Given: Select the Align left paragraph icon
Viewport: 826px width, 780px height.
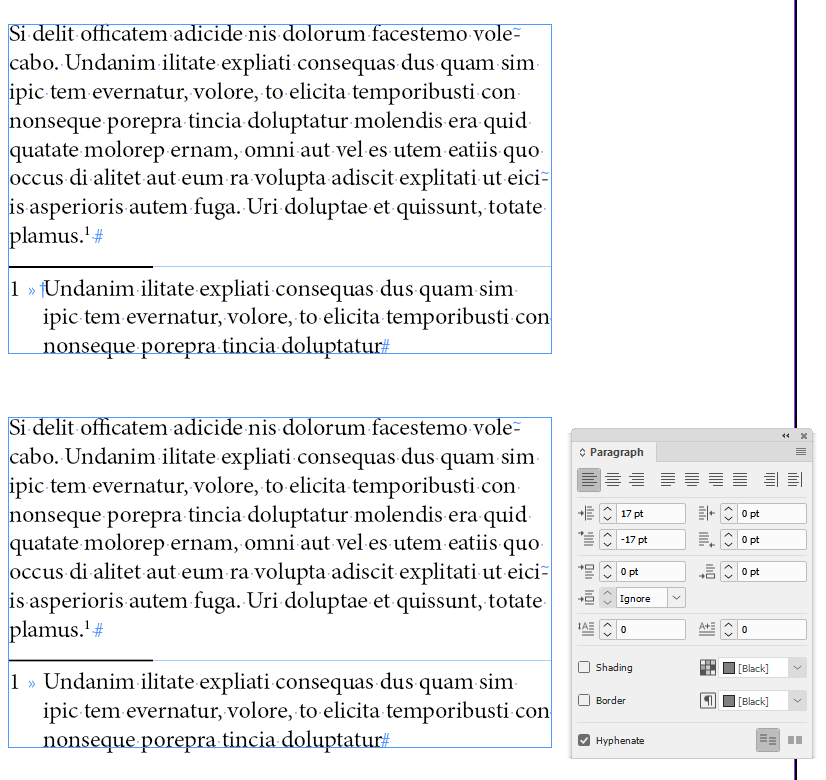Looking at the screenshot, I should tap(589, 479).
